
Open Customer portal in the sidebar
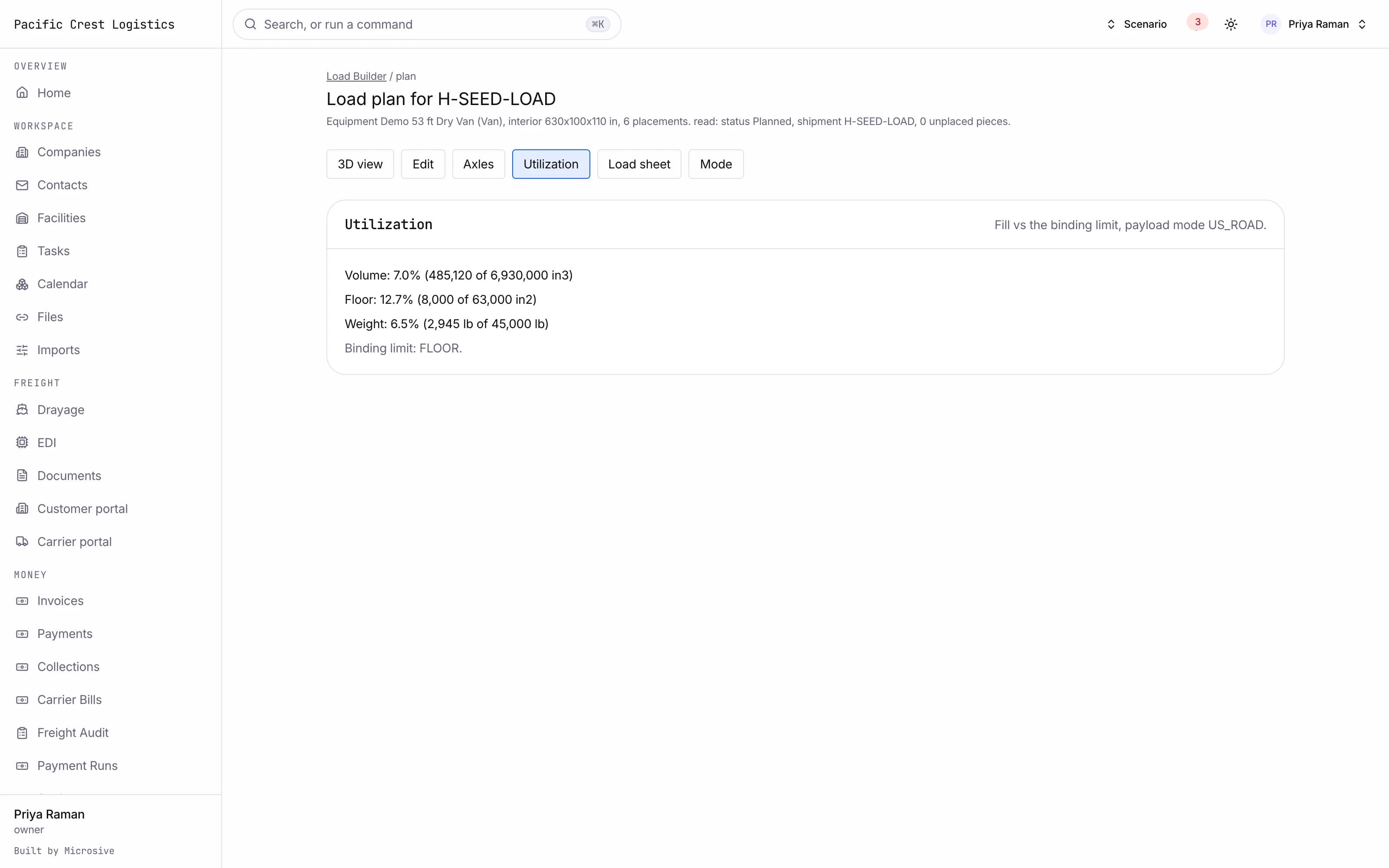pyautogui.click(x=82, y=509)
